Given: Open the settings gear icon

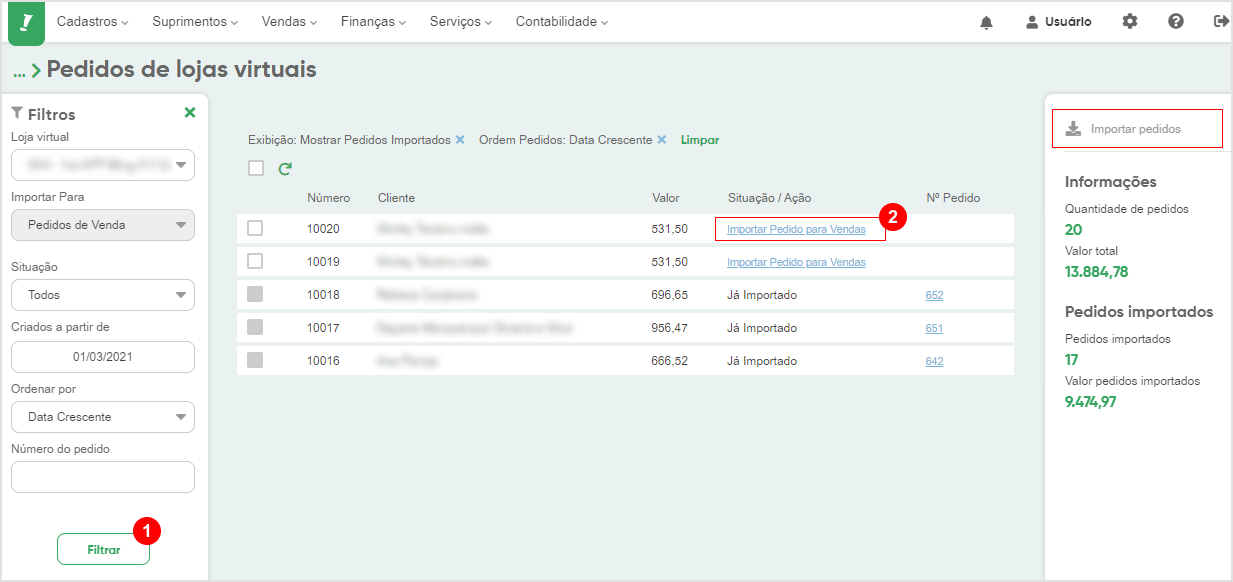Looking at the screenshot, I should [1130, 21].
